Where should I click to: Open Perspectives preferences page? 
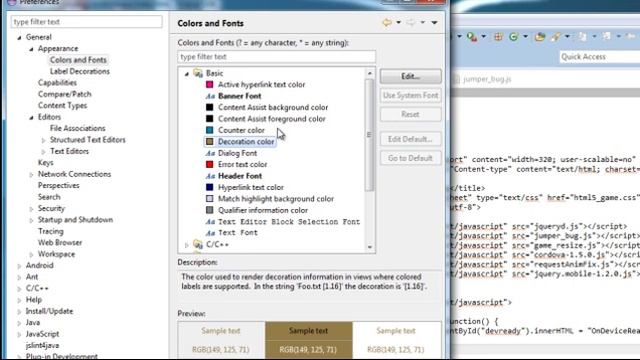click(59, 186)
